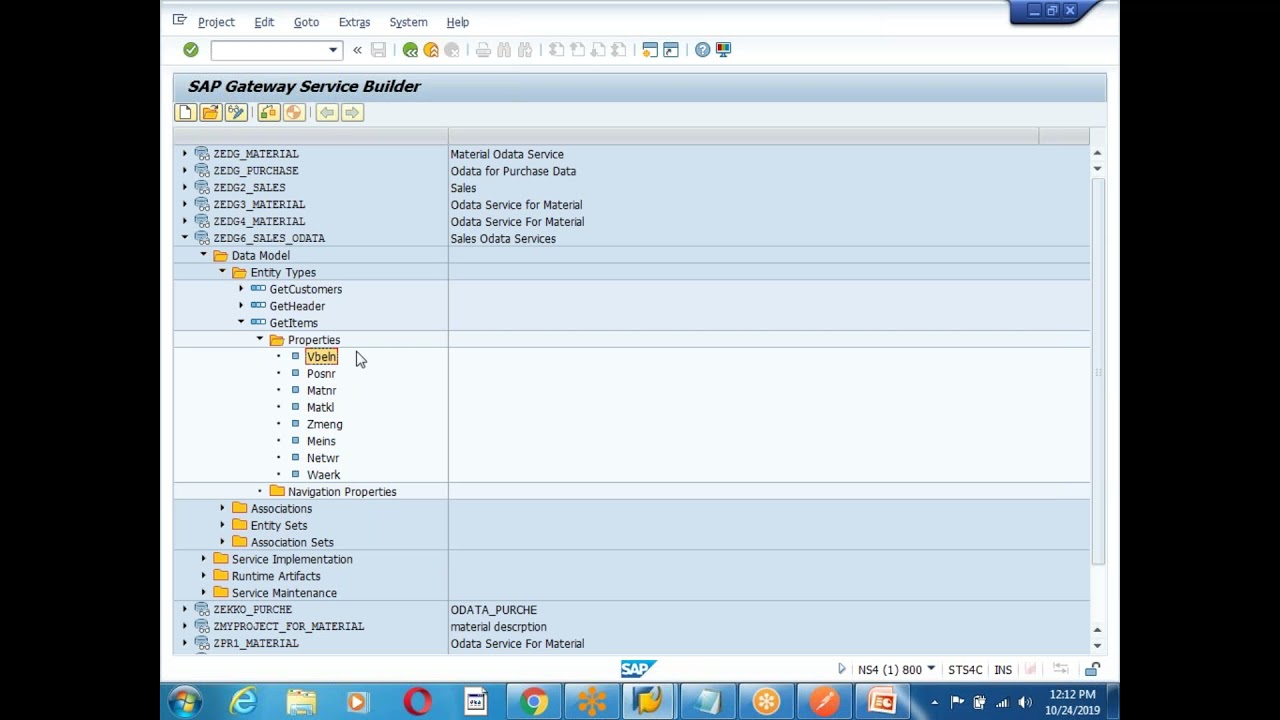The image size is (1280, 720).
Task: Click the yellow right navigation arrow icon
Action: tap(351, 113)
